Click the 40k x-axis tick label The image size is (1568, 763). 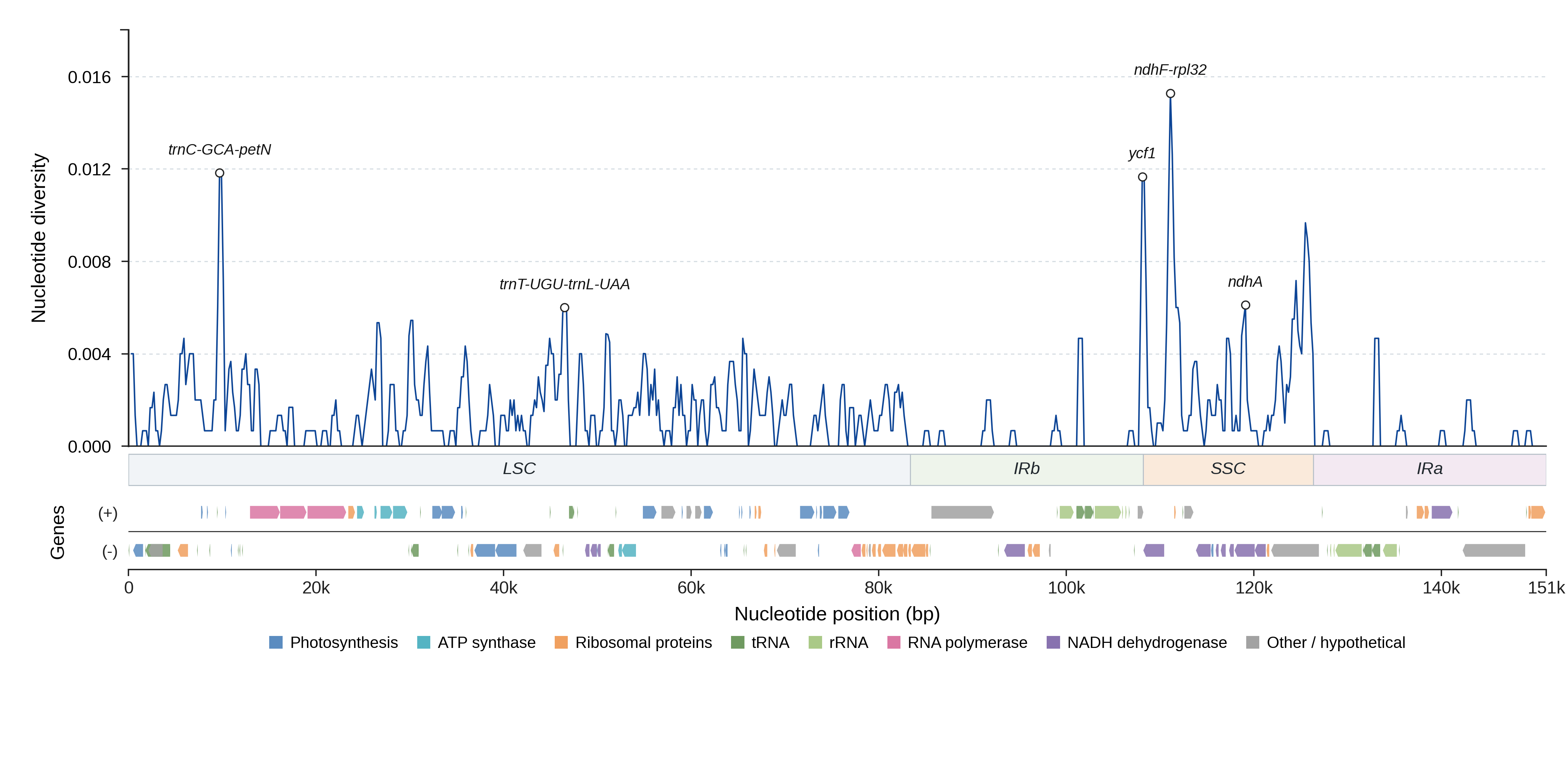click(x=504, y=588)
